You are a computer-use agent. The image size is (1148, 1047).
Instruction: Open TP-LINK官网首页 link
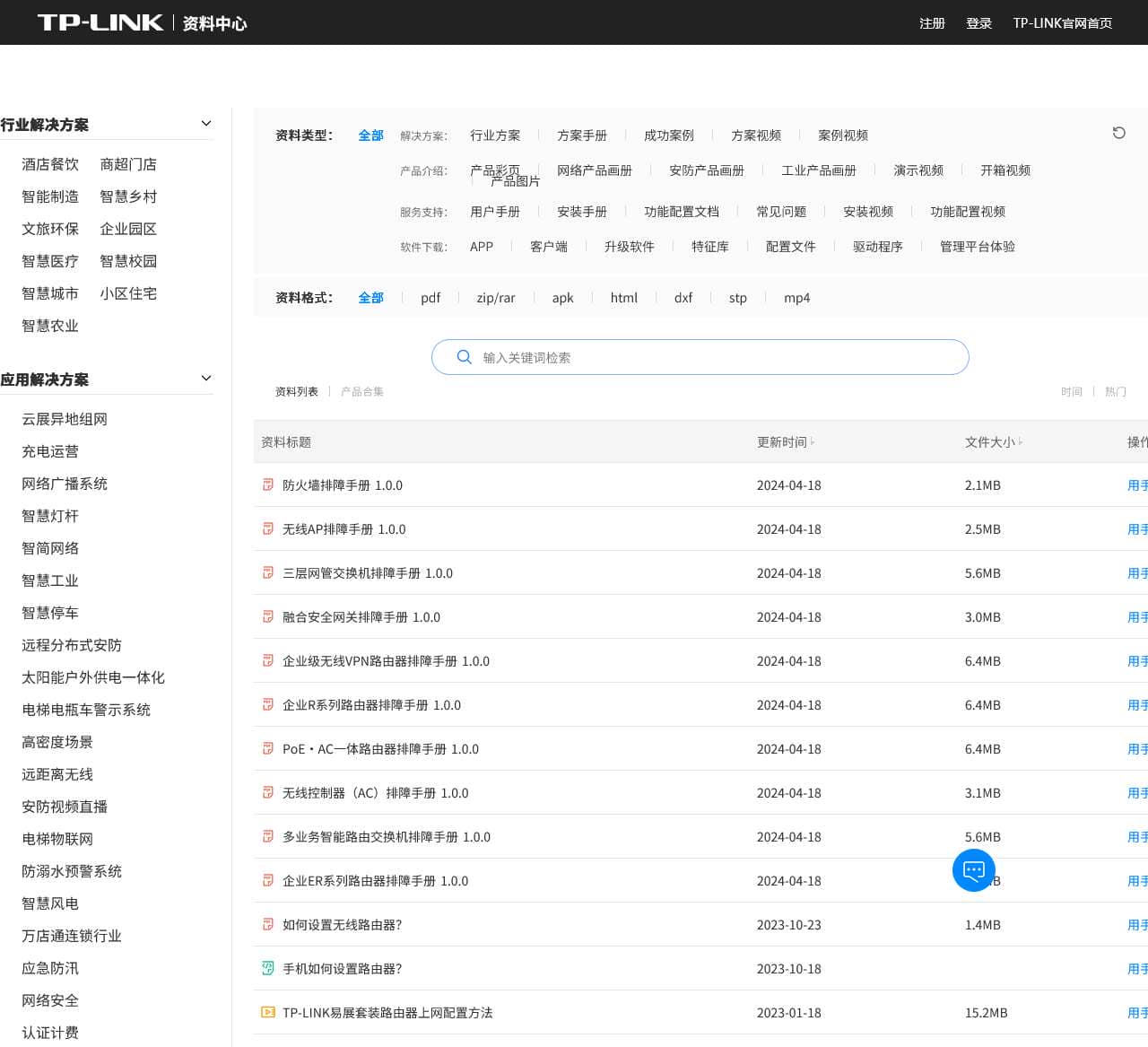(x=1063, y=23)
